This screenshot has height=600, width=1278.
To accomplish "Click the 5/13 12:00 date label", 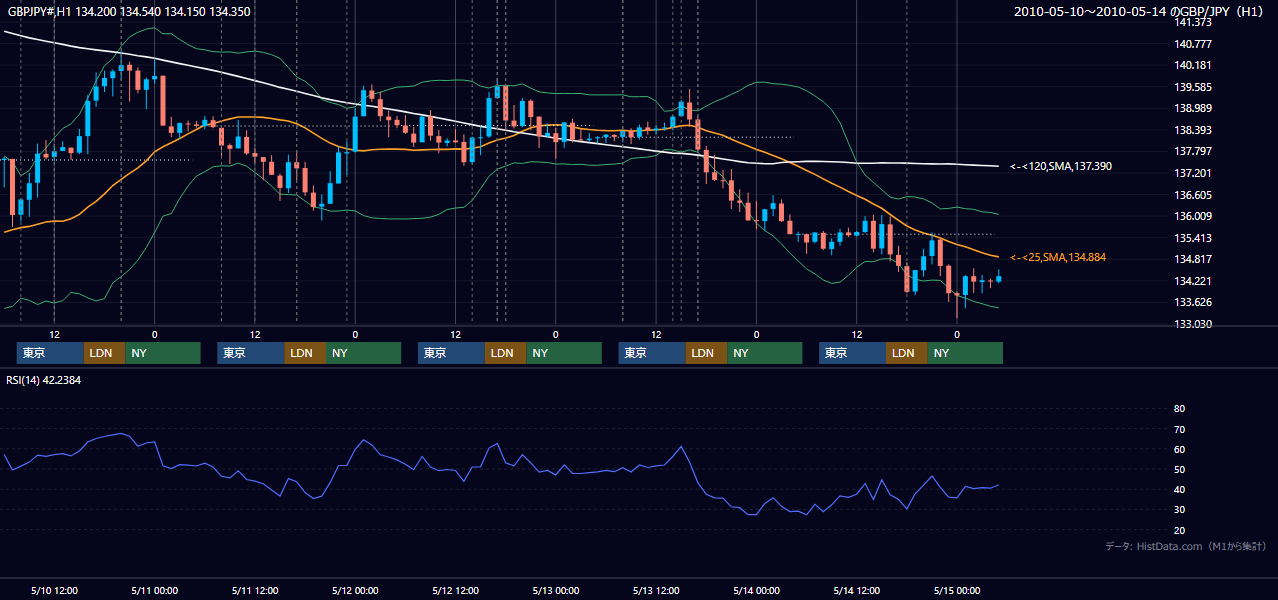I will [656, 590].
